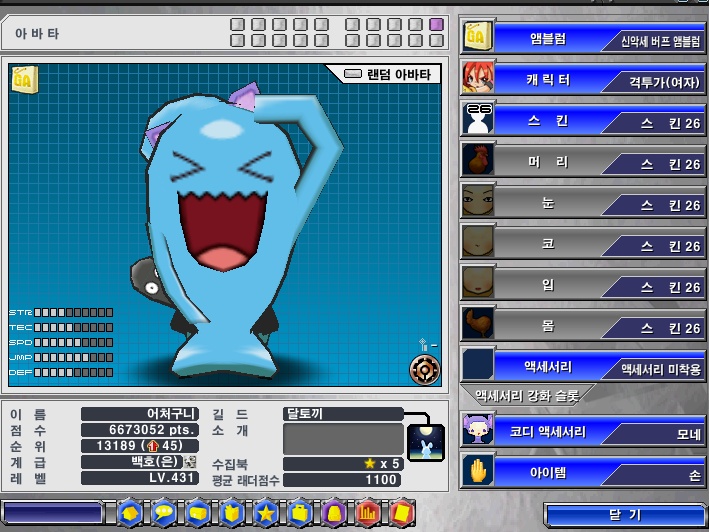Screen dimensions: 709x532
Task: Click the mouth face icon beside 입
Action: [x=478, y=283]
